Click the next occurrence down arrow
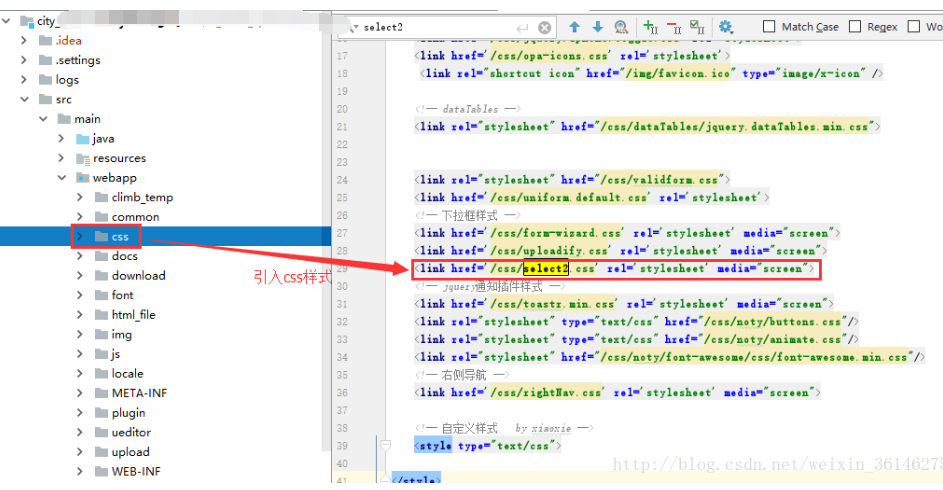 (598, 27)
